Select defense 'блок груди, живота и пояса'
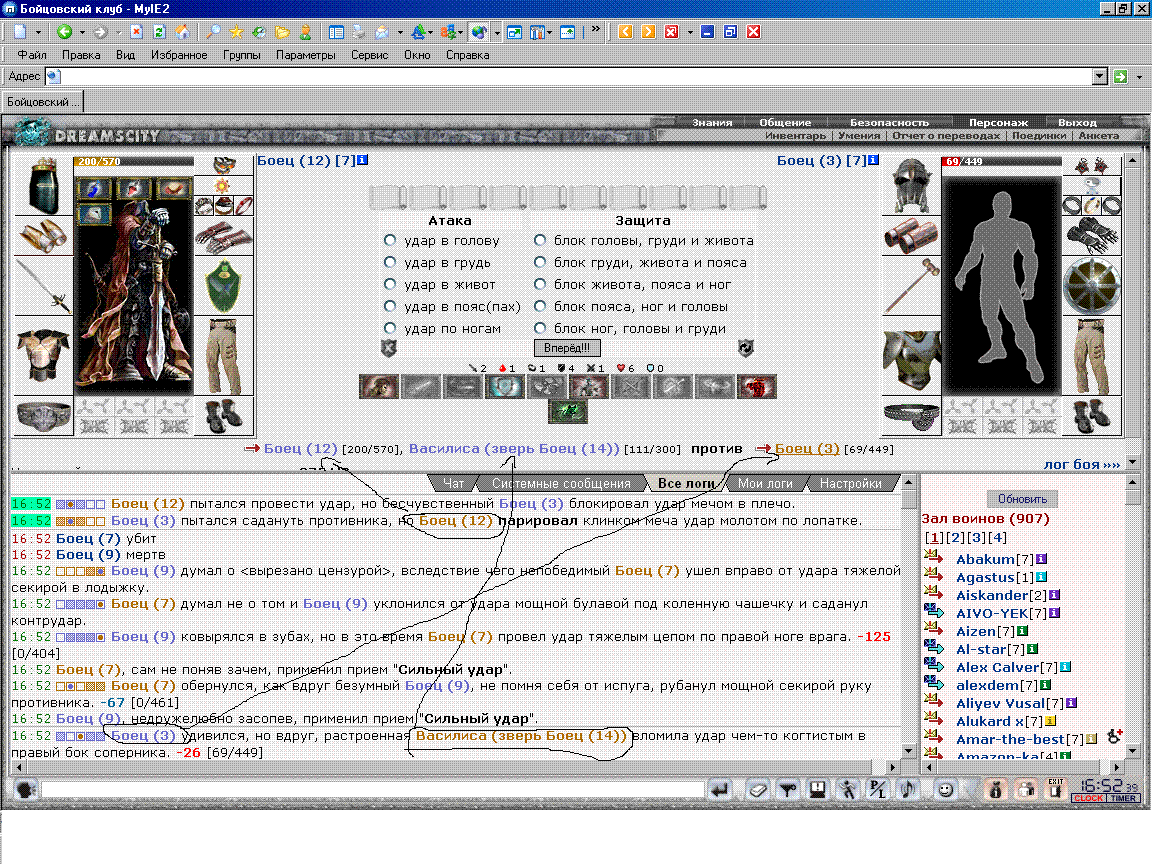 [x=540, y=262]
